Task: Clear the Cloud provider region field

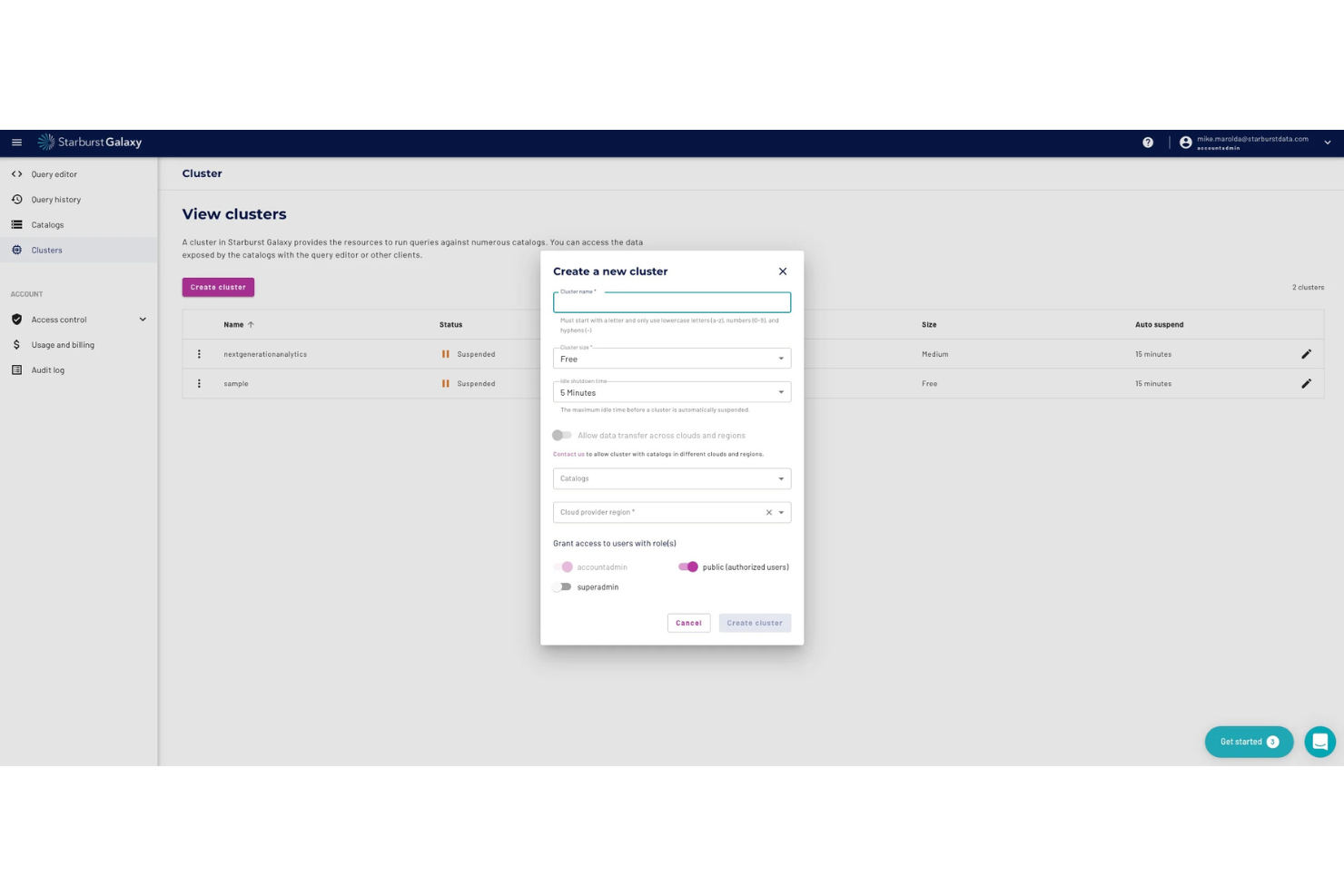Action: [x=769, y=513]
